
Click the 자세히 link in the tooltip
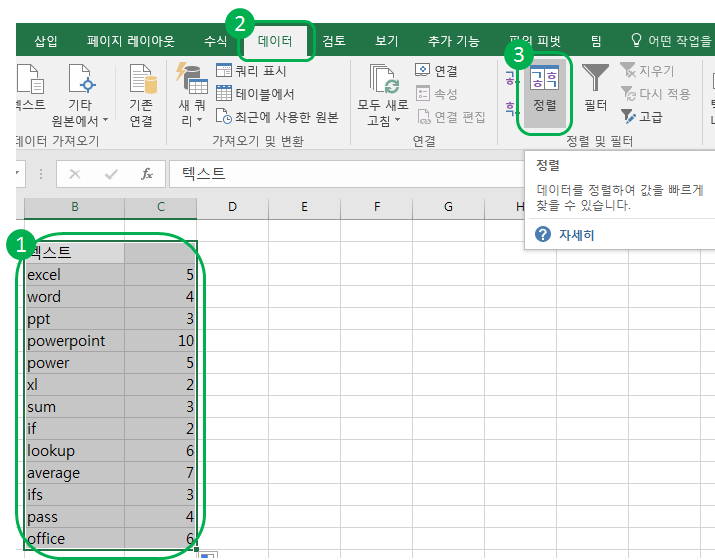(x=577, y=235)
